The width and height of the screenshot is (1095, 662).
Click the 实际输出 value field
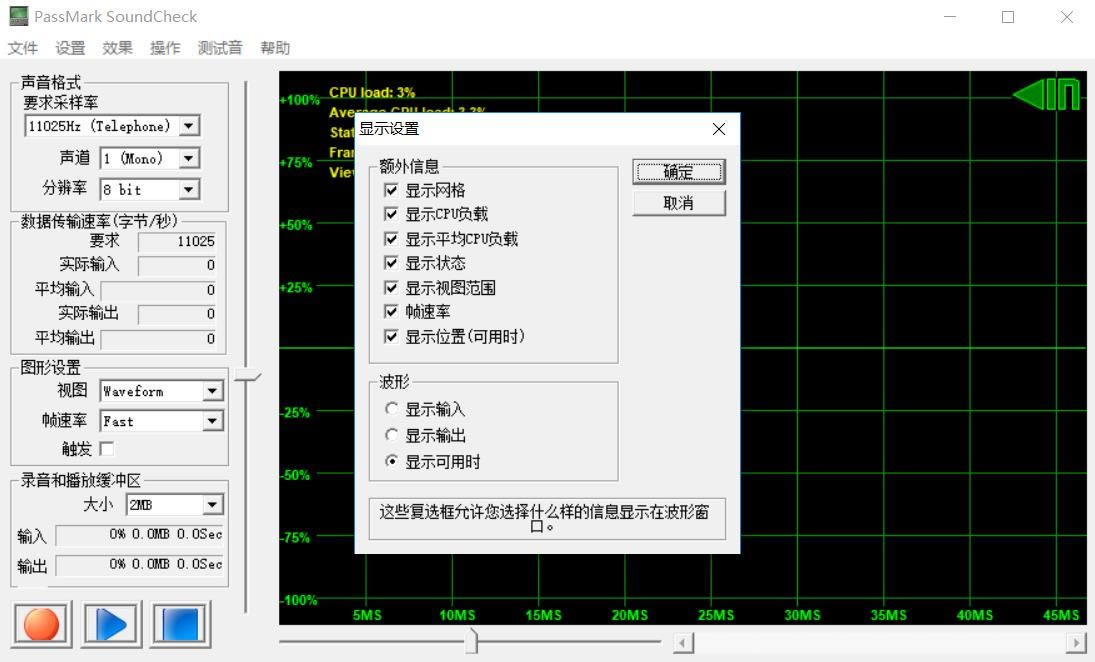(178, 314)
